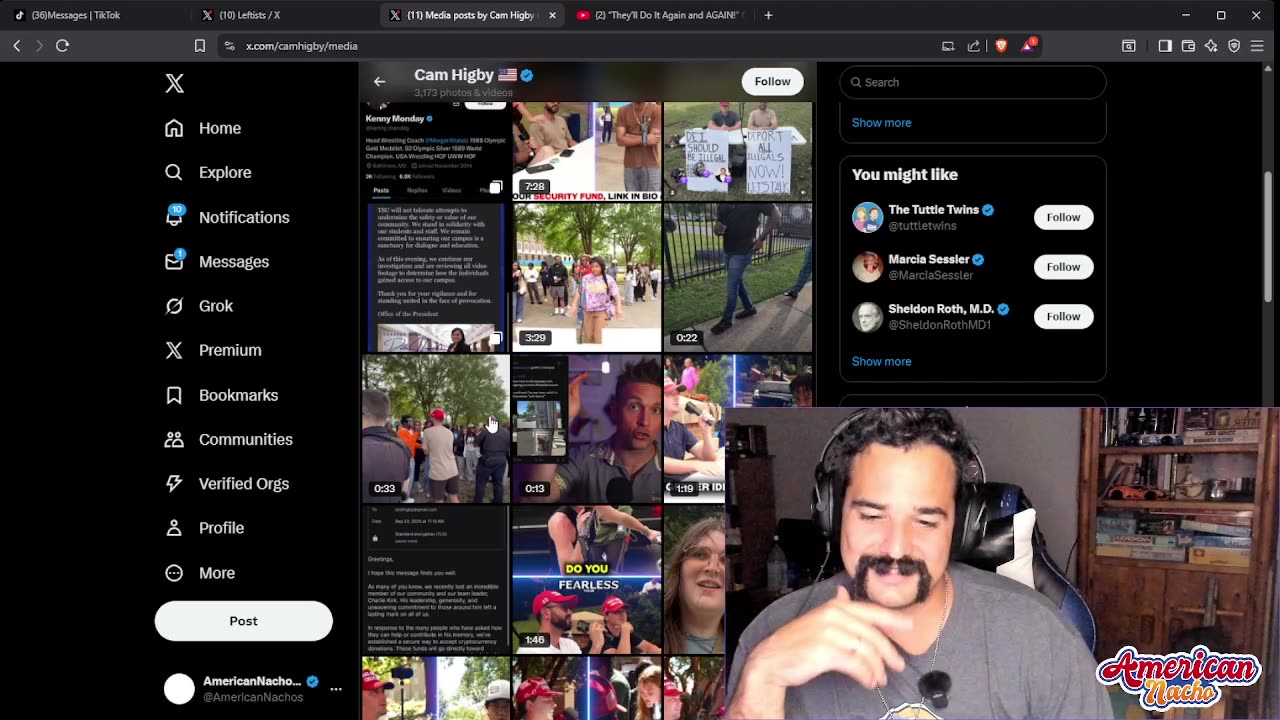Open Notifications in the sidebar
The height and width of the screenshot is (720, 1280).
(227, 217)
